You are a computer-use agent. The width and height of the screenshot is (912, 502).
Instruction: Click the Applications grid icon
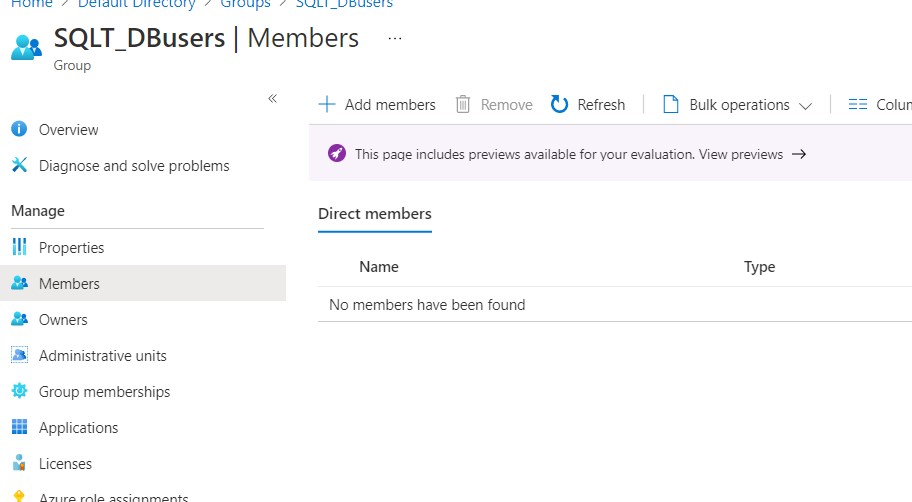[19, 427]
